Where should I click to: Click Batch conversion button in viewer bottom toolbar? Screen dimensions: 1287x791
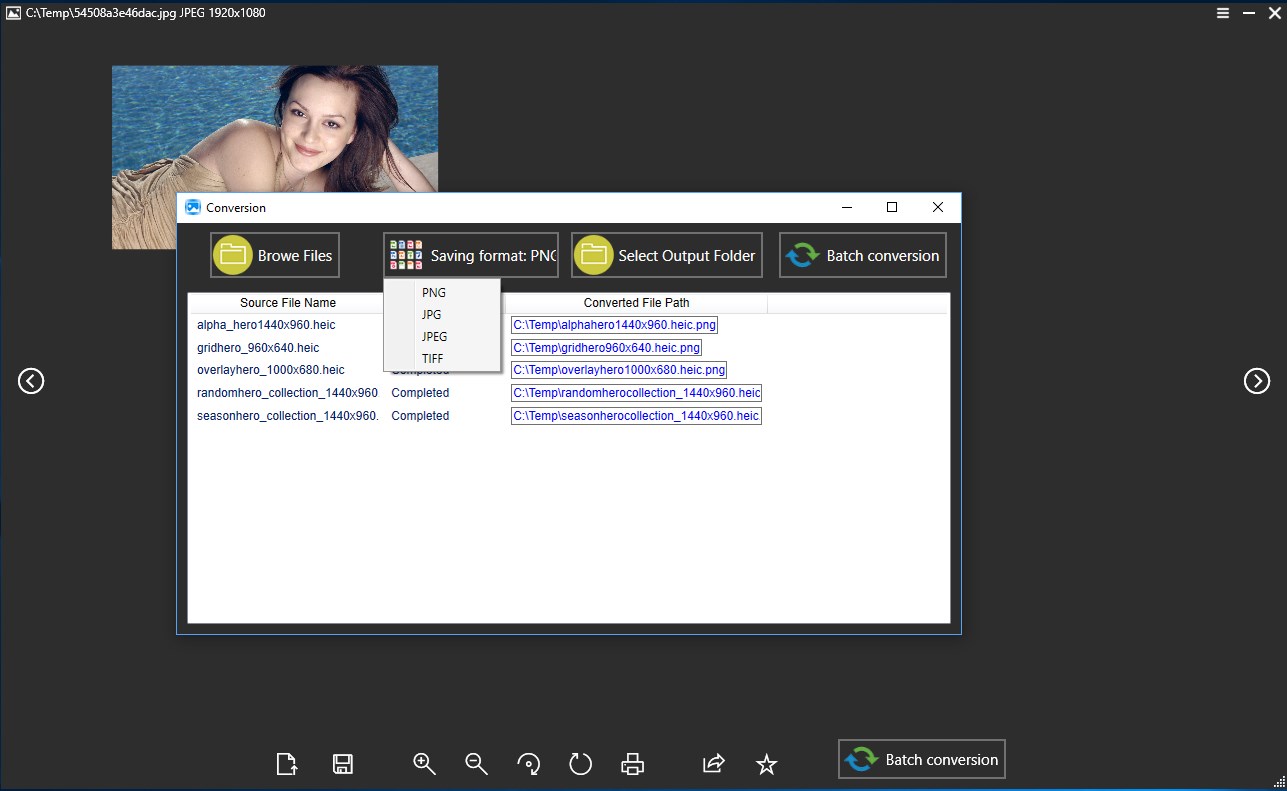[921, 759]
